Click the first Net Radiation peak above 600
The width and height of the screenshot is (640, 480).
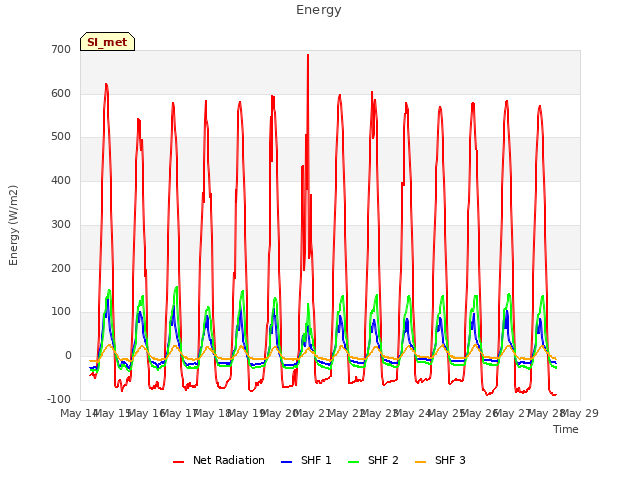(106, 84)
